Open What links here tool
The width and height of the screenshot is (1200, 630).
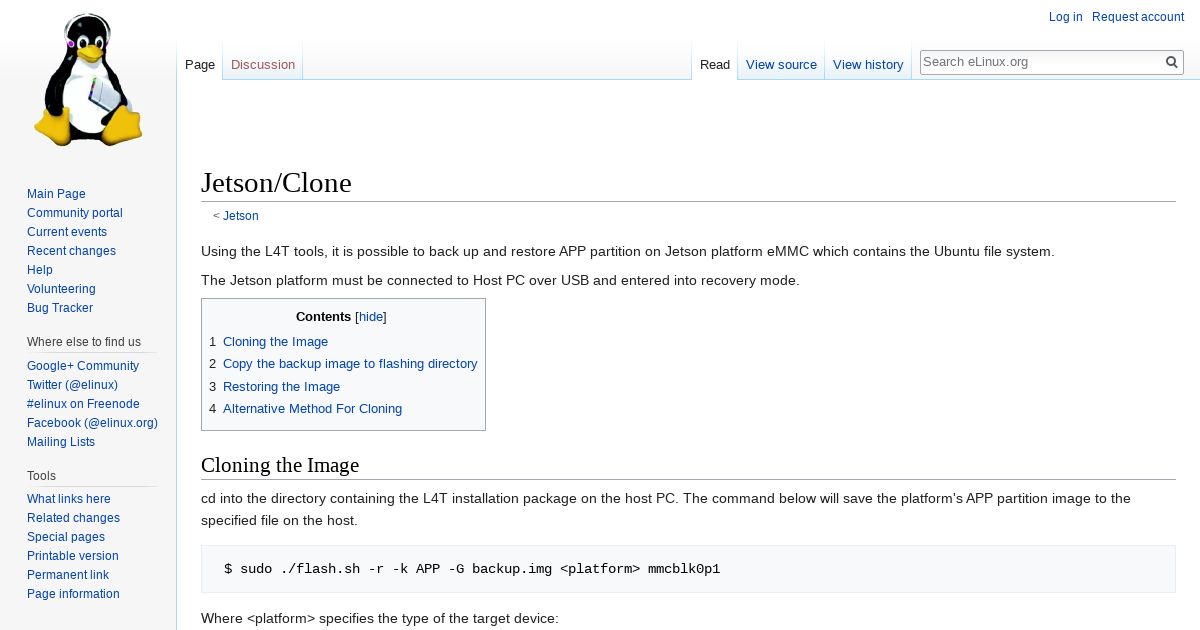coord(69,499)
